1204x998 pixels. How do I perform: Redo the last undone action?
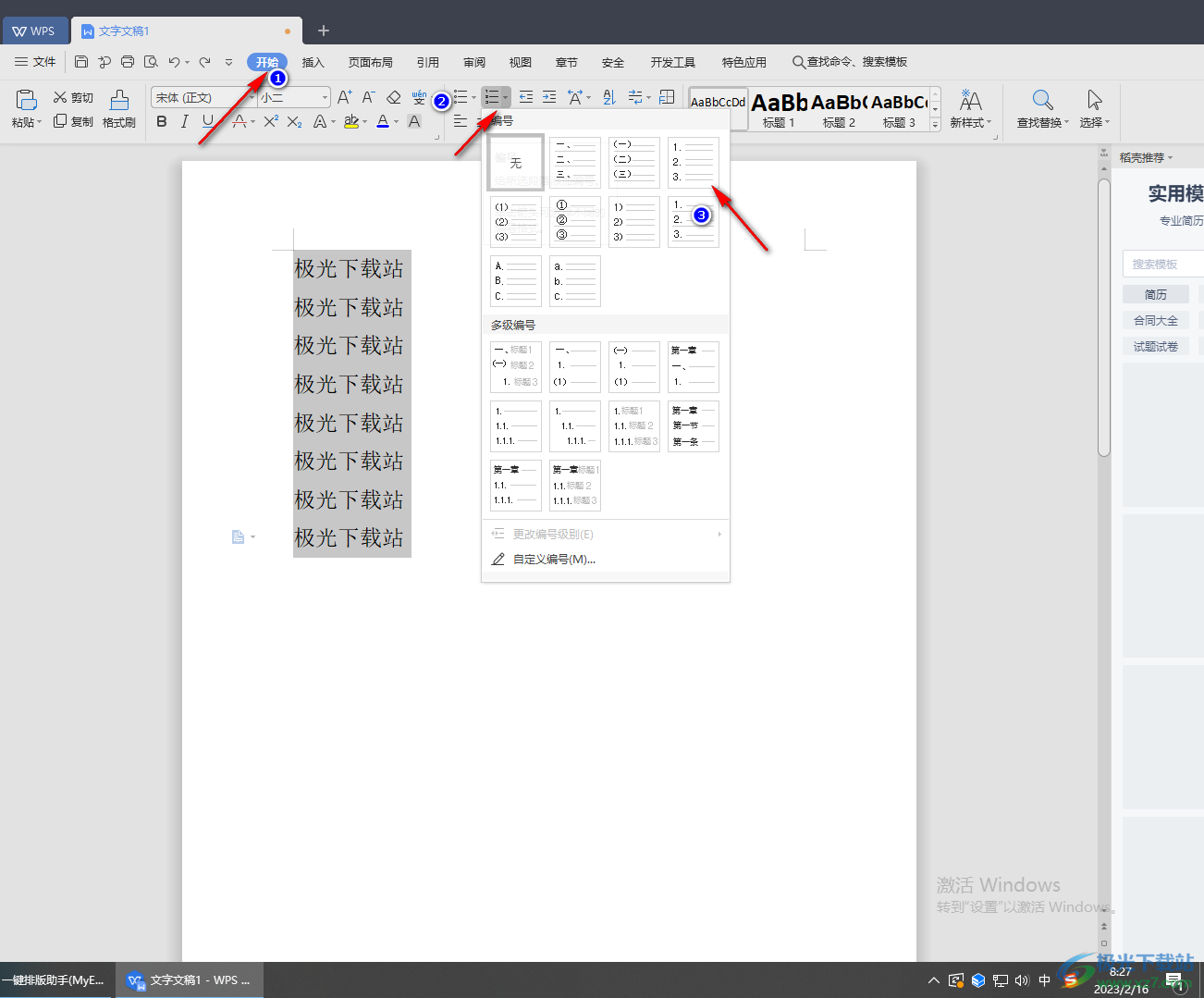[204, 62]
